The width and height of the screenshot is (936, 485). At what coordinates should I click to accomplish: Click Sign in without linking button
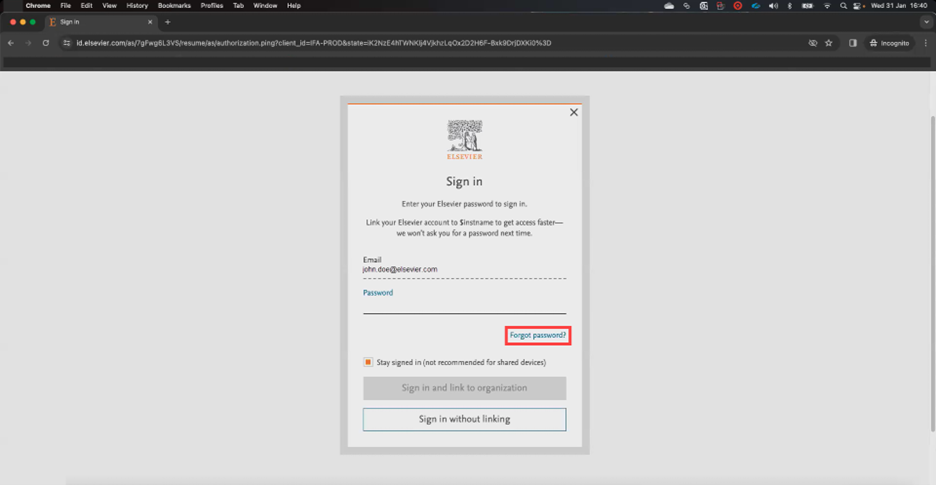pyautogui.click(x=464, y=419)
